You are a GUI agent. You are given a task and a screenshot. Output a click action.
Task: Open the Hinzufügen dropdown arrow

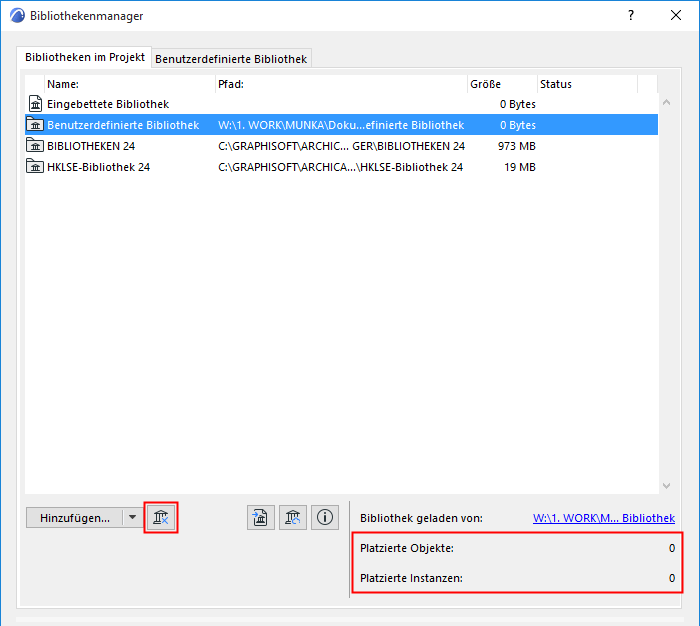(133, 517)
